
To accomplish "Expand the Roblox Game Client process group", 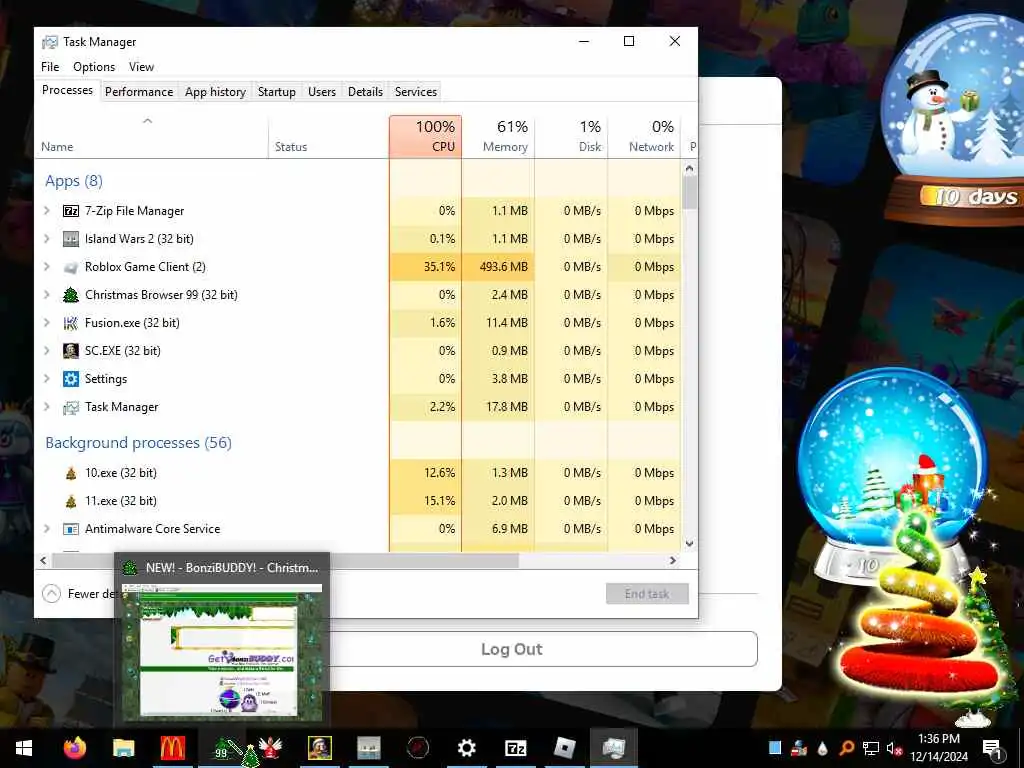I will coord(47,267).
